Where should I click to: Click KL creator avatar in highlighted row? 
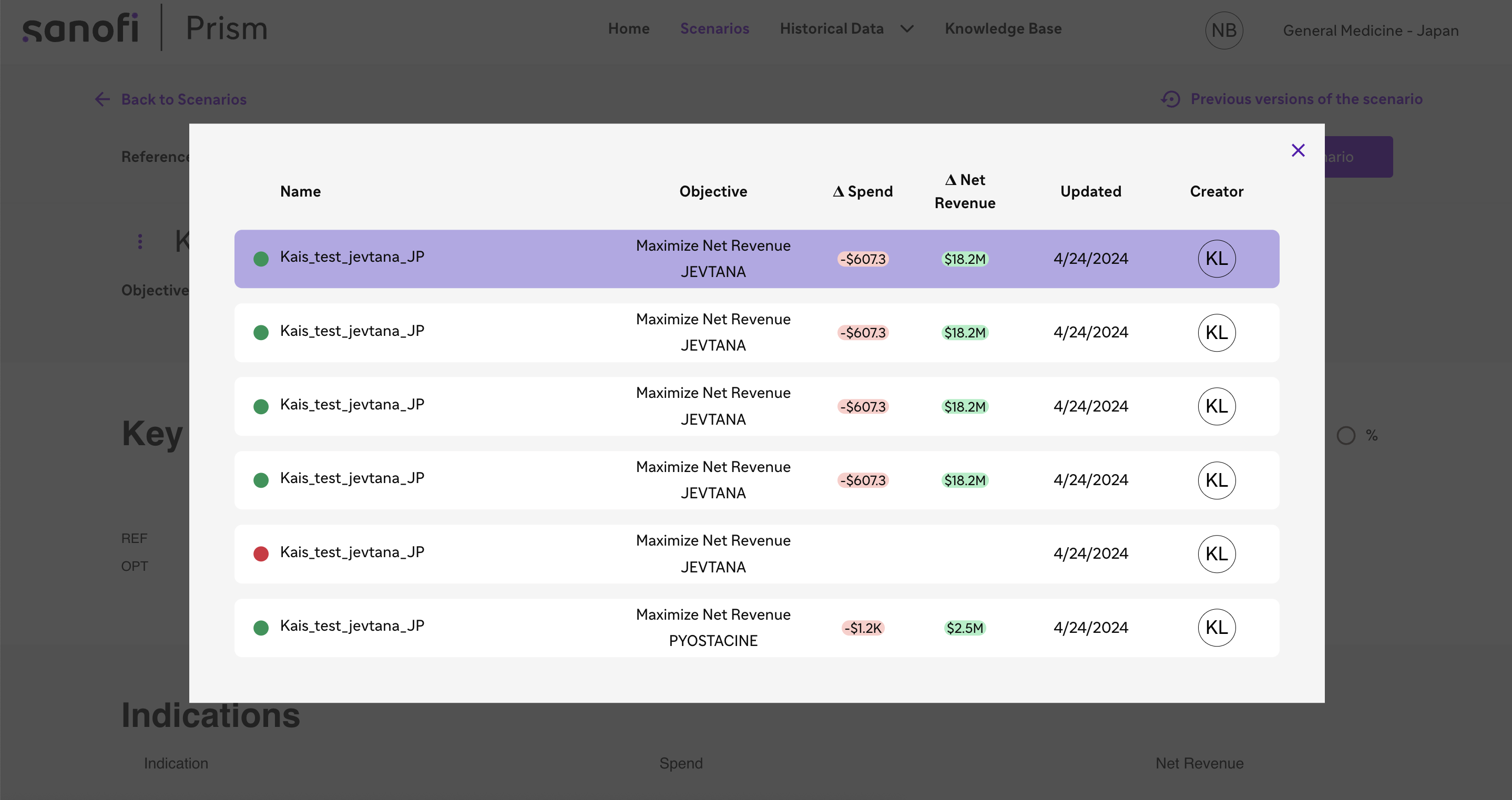[1216, 259]
